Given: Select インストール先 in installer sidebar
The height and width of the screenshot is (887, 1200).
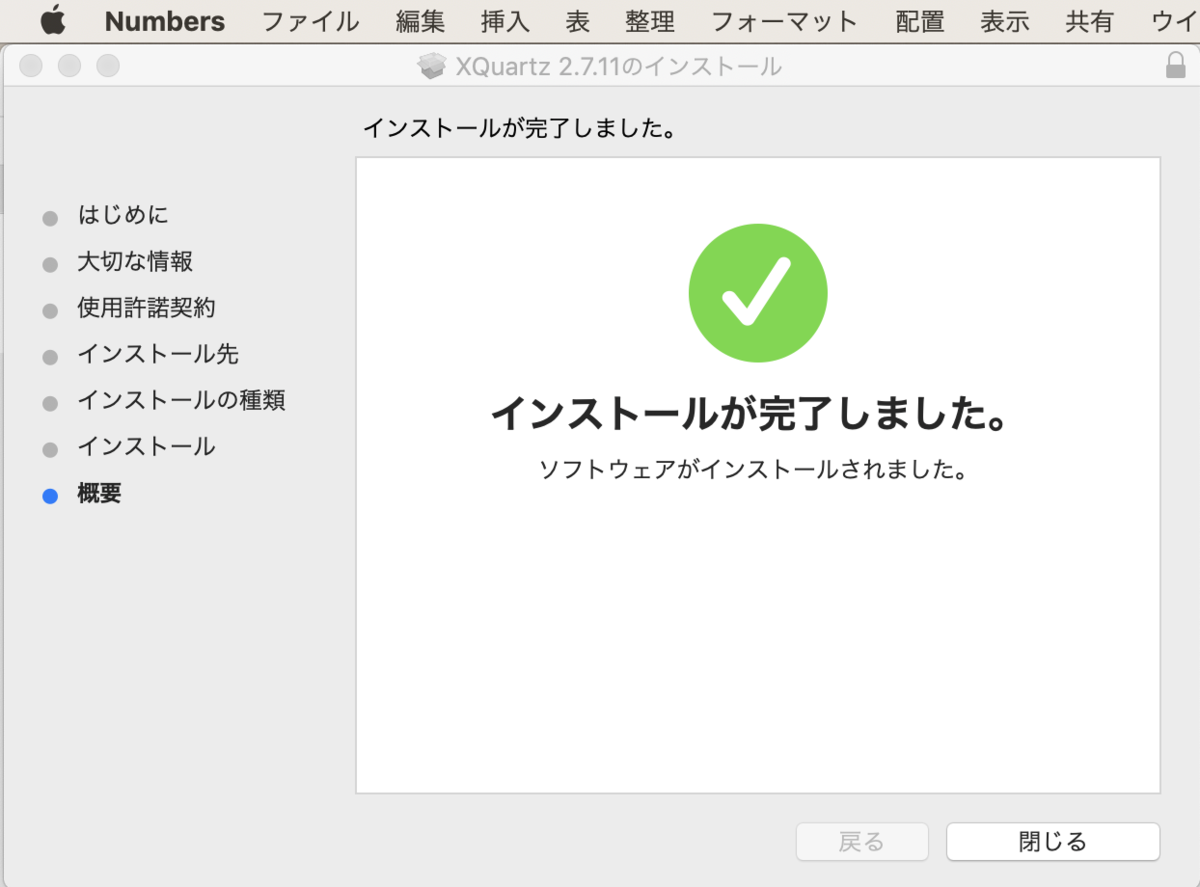Looking at the screenshot, I should pyautogui.click(x=156, y=354).
